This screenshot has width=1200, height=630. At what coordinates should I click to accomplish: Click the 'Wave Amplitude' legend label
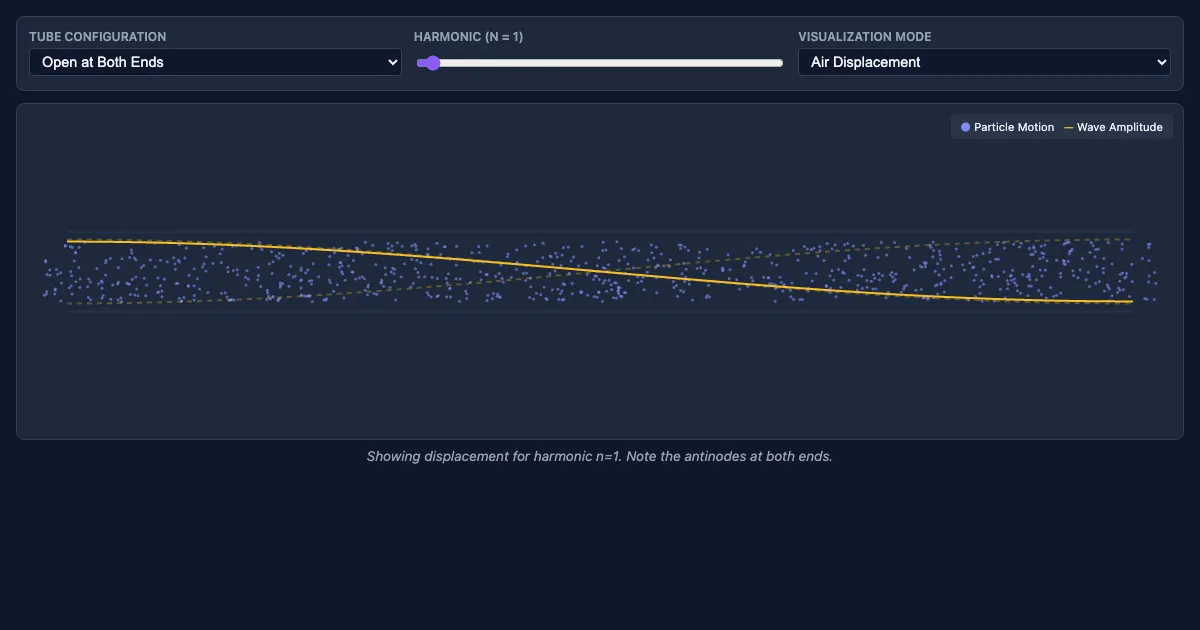[x=1120, y=127]
